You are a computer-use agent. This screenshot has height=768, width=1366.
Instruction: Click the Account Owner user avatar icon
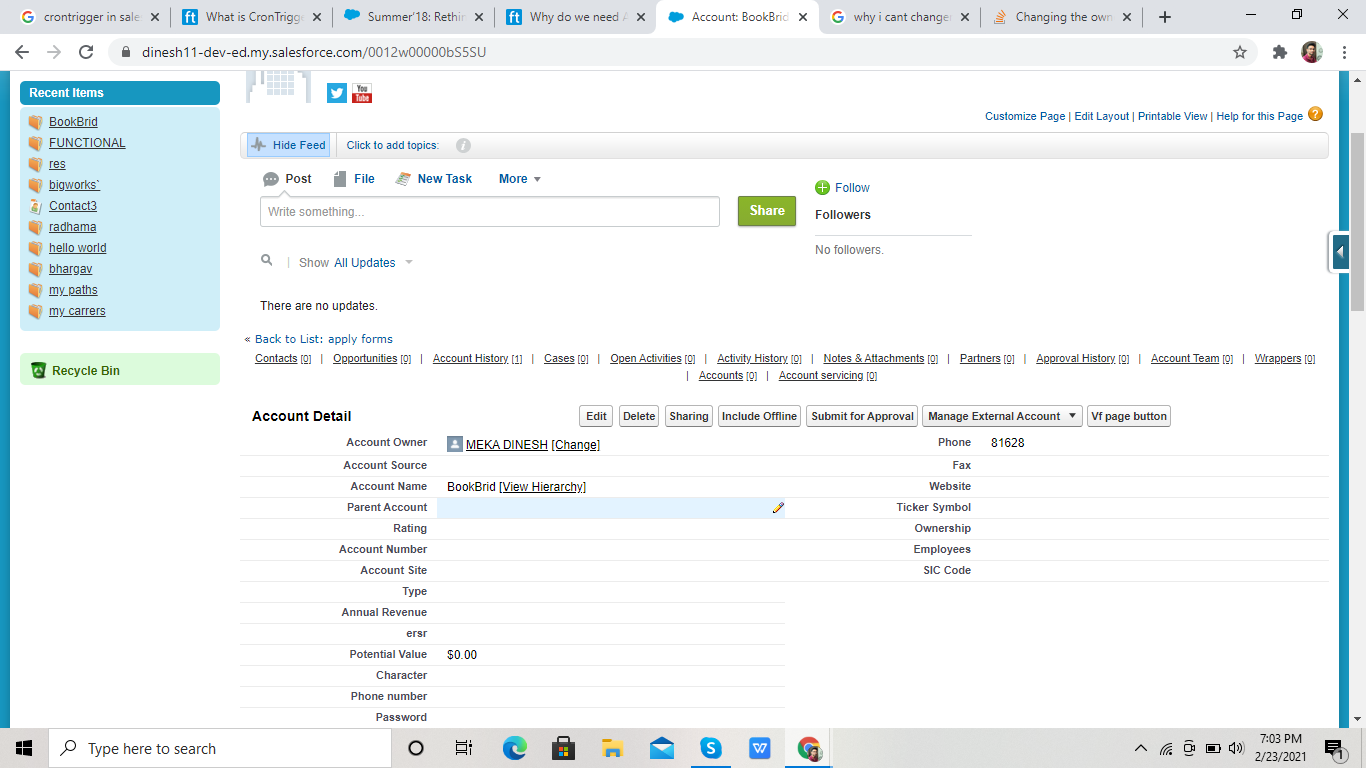(455, 445)
